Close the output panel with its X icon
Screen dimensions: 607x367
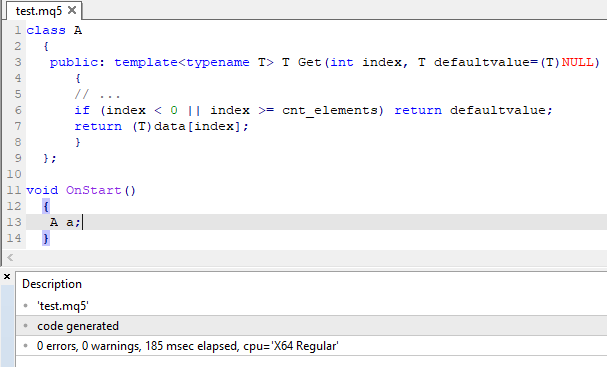click(7, 276)
